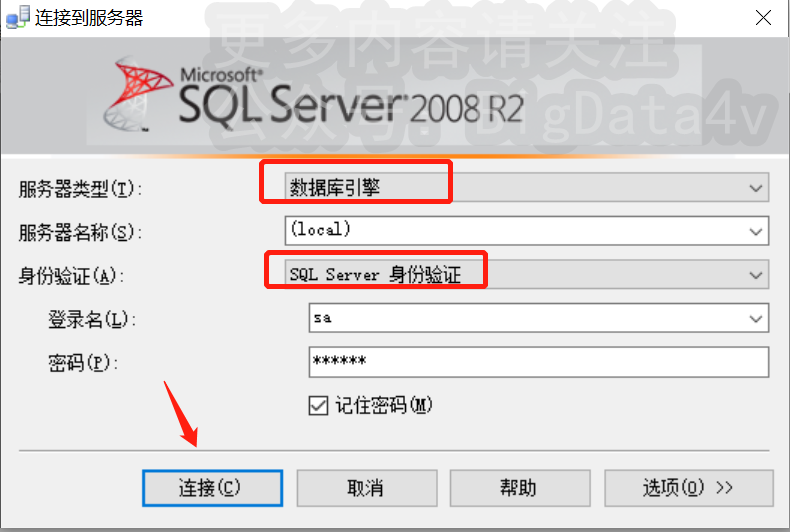Click the 取消 cancel button
The width and height of the screenshot is (790, 532).
[367, 488]
